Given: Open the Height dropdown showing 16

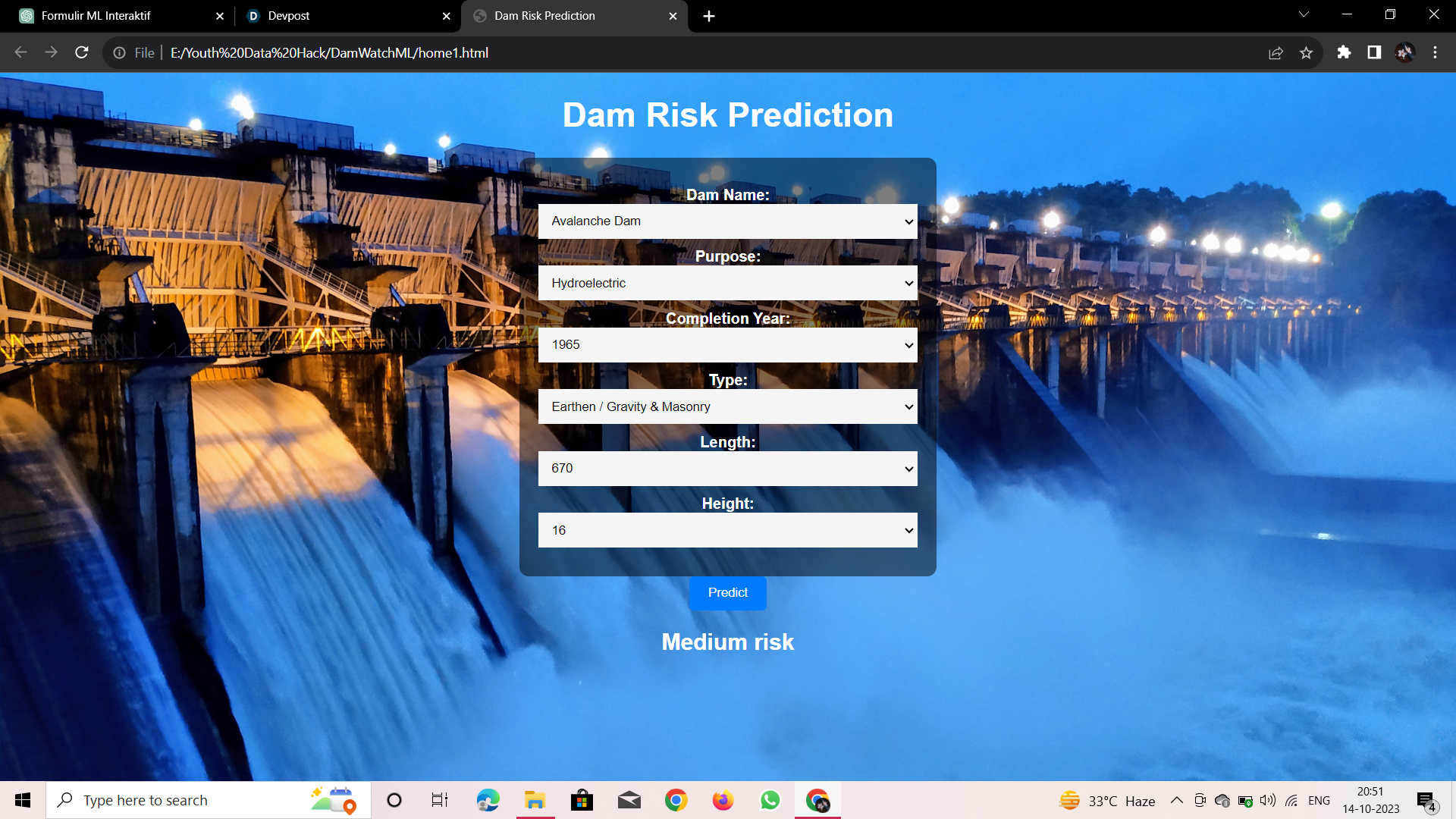Looking at the screenshot, I should point(727,530).
